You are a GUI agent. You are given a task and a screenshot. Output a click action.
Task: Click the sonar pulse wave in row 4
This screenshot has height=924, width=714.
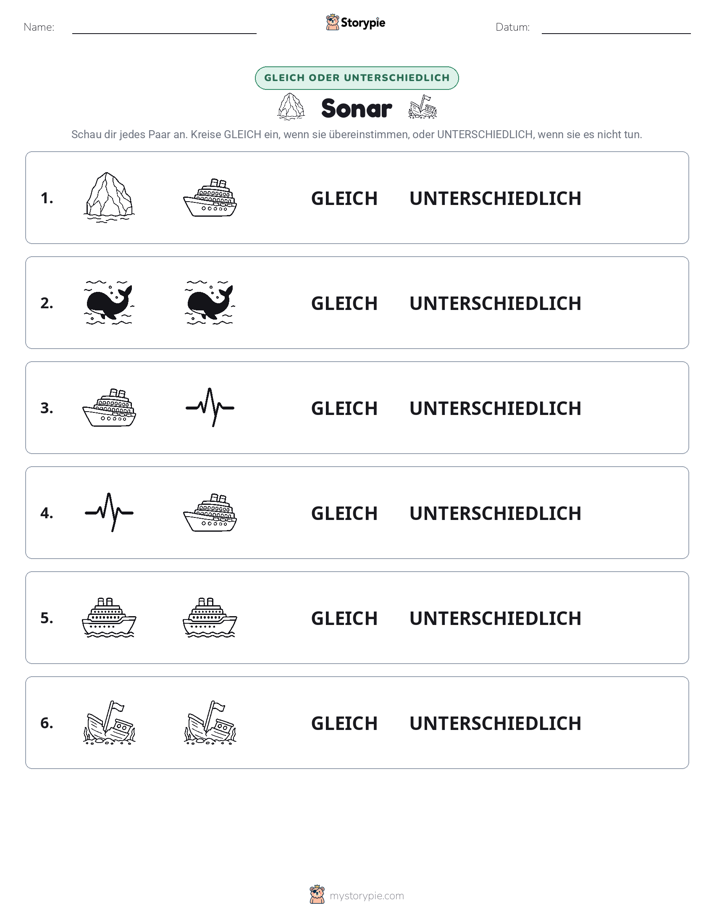(109, 512)
